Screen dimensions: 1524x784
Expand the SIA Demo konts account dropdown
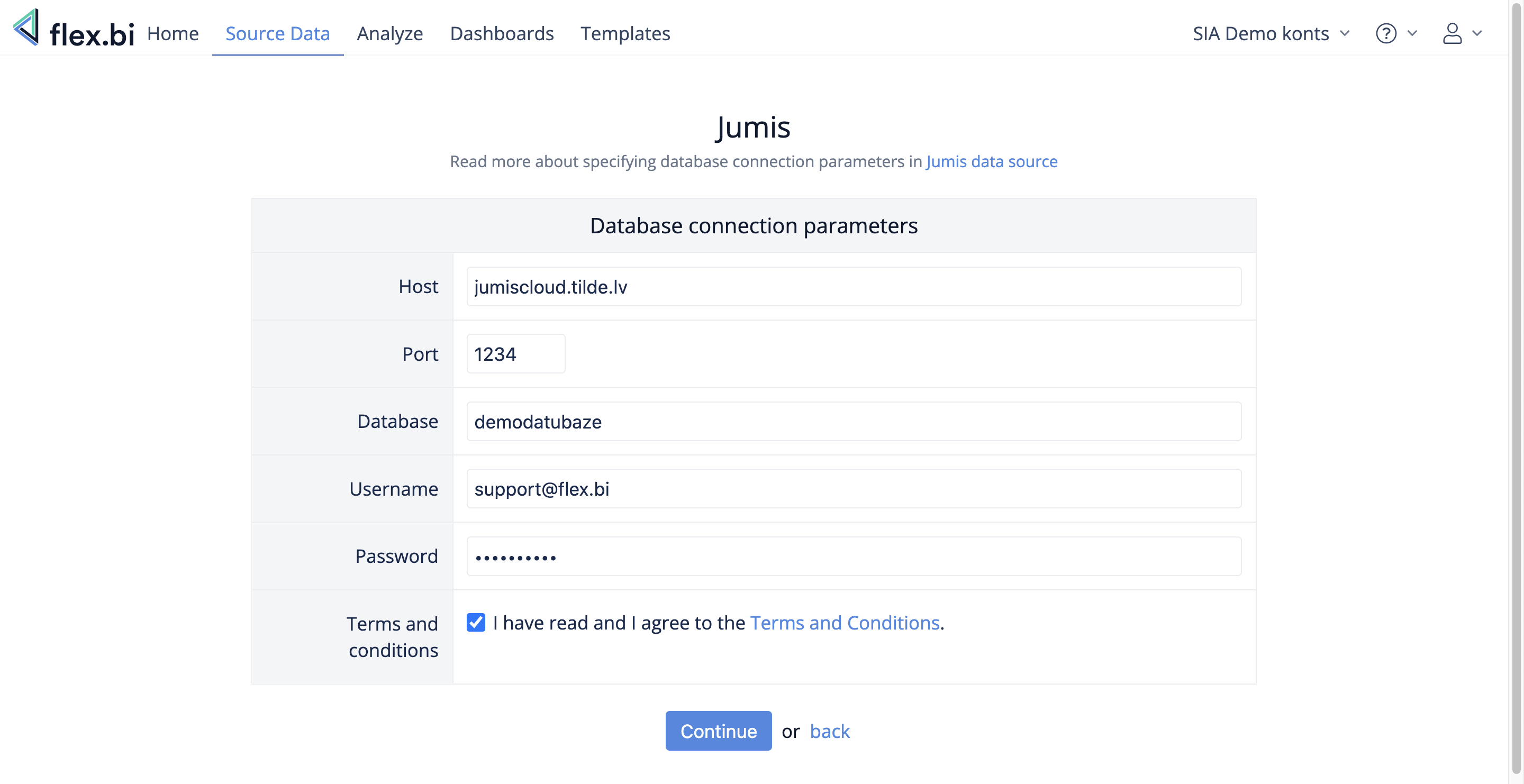click(1271, 34)
